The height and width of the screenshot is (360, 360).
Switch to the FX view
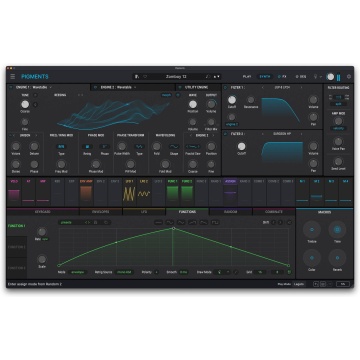(x=282, y=77)
